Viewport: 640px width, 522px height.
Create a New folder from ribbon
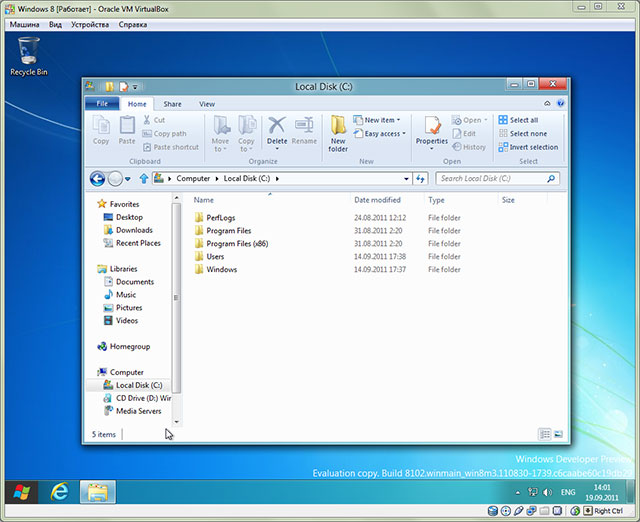(x=338, y=133)
